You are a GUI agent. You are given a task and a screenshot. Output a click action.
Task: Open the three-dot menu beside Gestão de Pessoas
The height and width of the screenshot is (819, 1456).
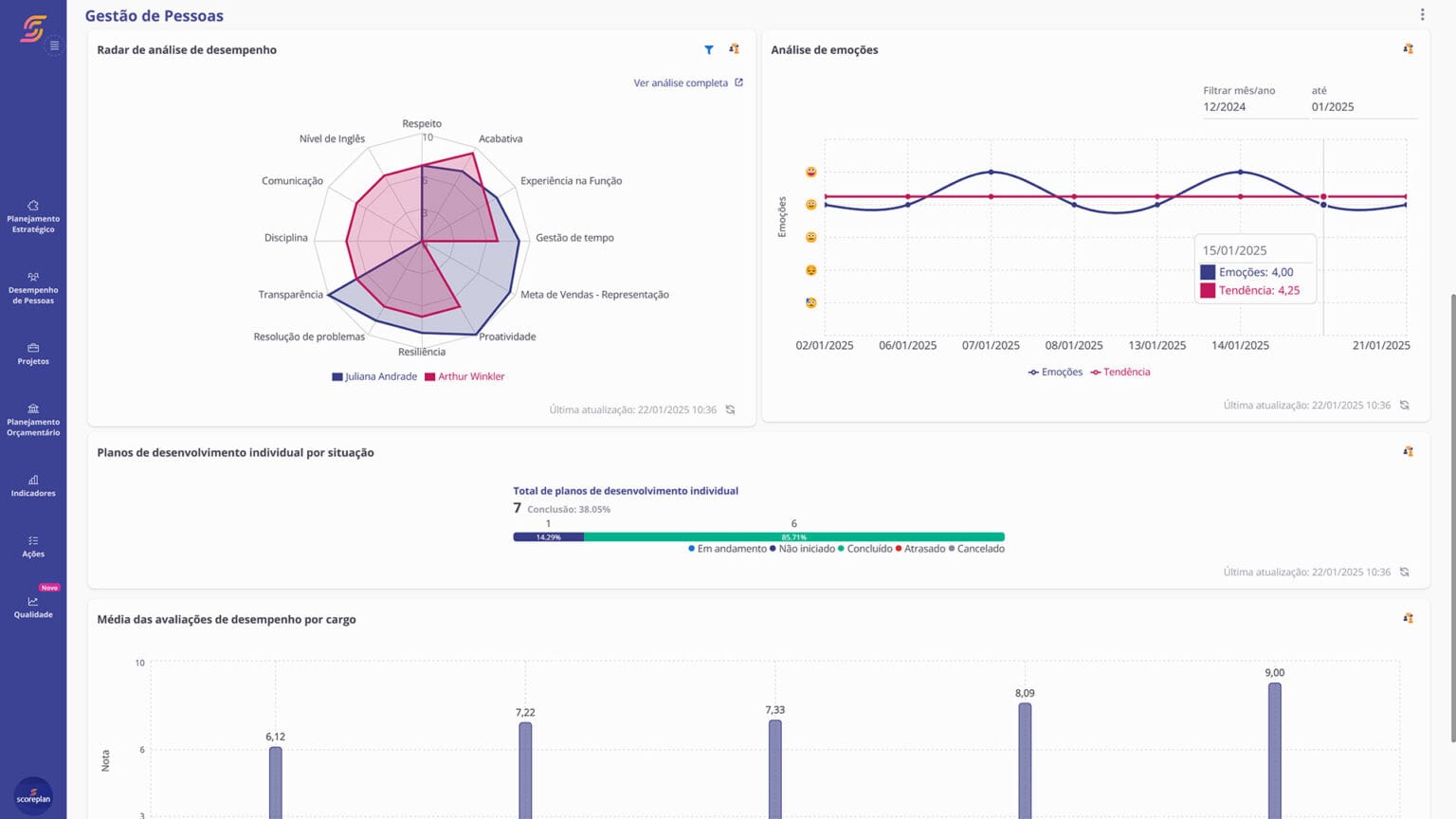pos(1421,13)
